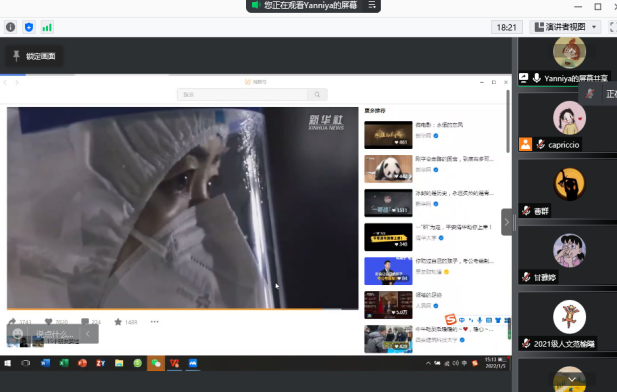This screenshot has height=392, width=617.
Task: Click the search magnifier icon
Action: tap(317, 94)
